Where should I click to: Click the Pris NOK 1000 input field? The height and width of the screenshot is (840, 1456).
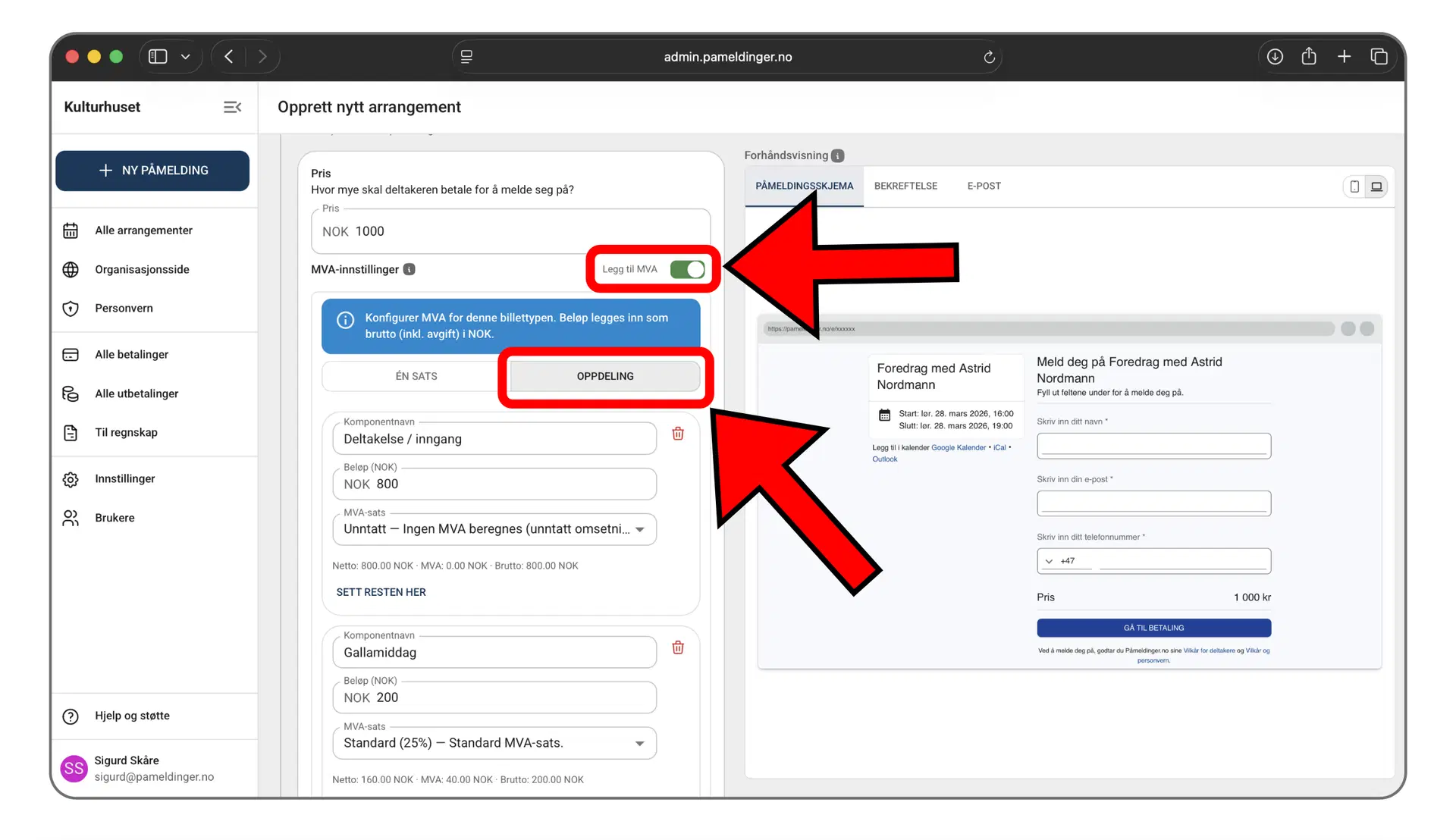(510, 231)
